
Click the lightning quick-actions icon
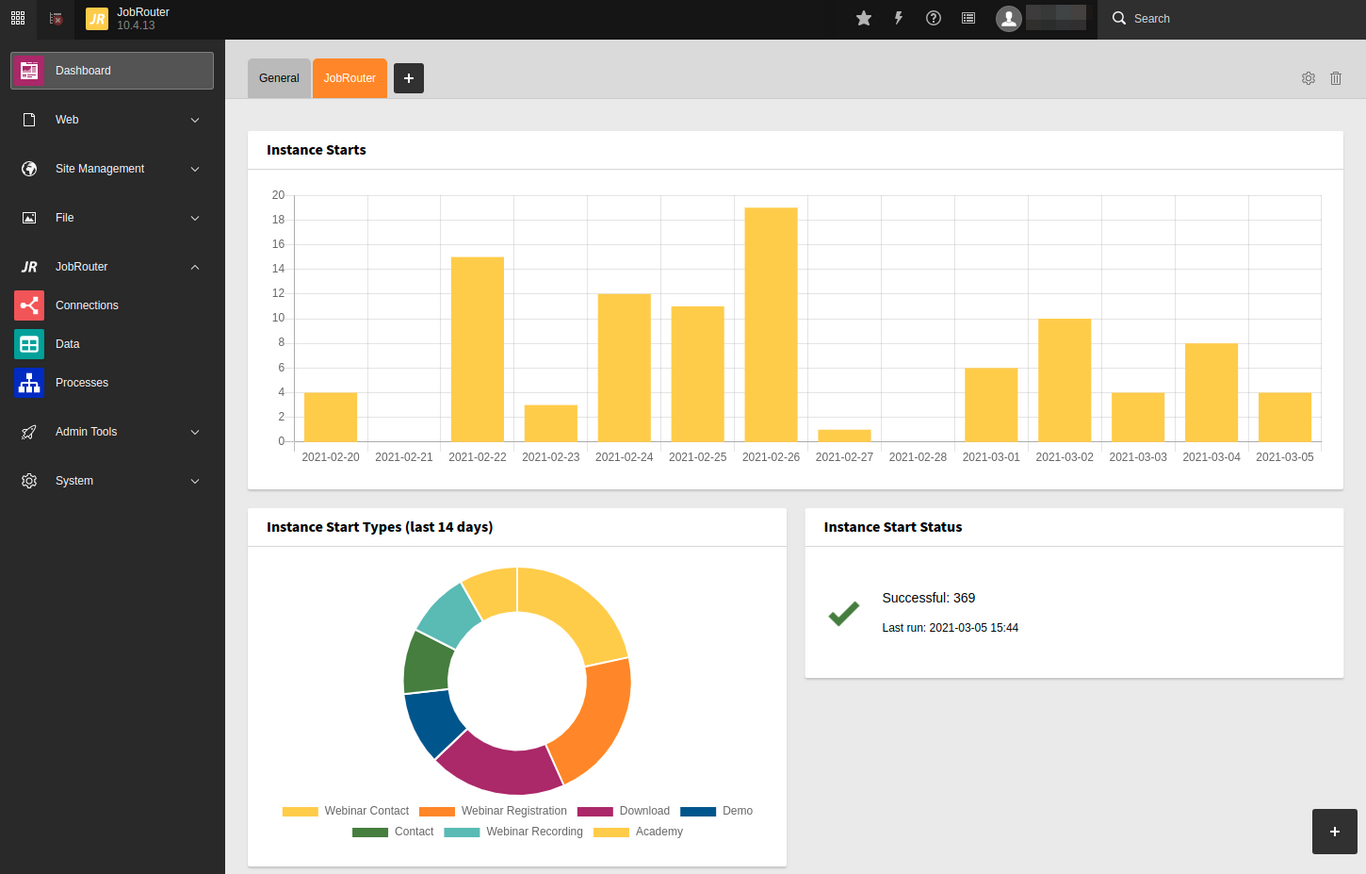click(898, 18)
